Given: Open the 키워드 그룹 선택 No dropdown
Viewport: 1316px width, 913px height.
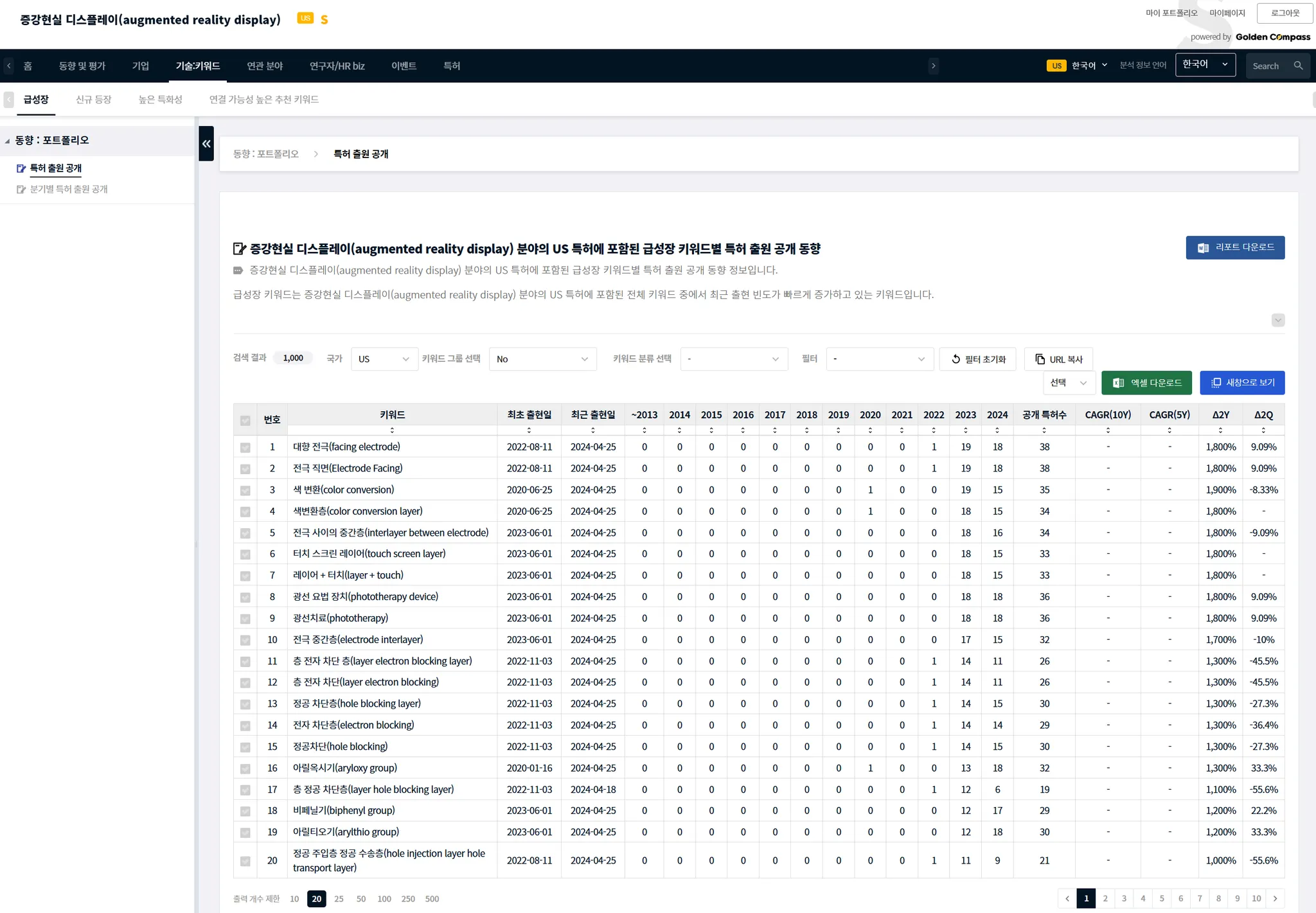Looking at the screenshot, I should (x=542, y=359).
